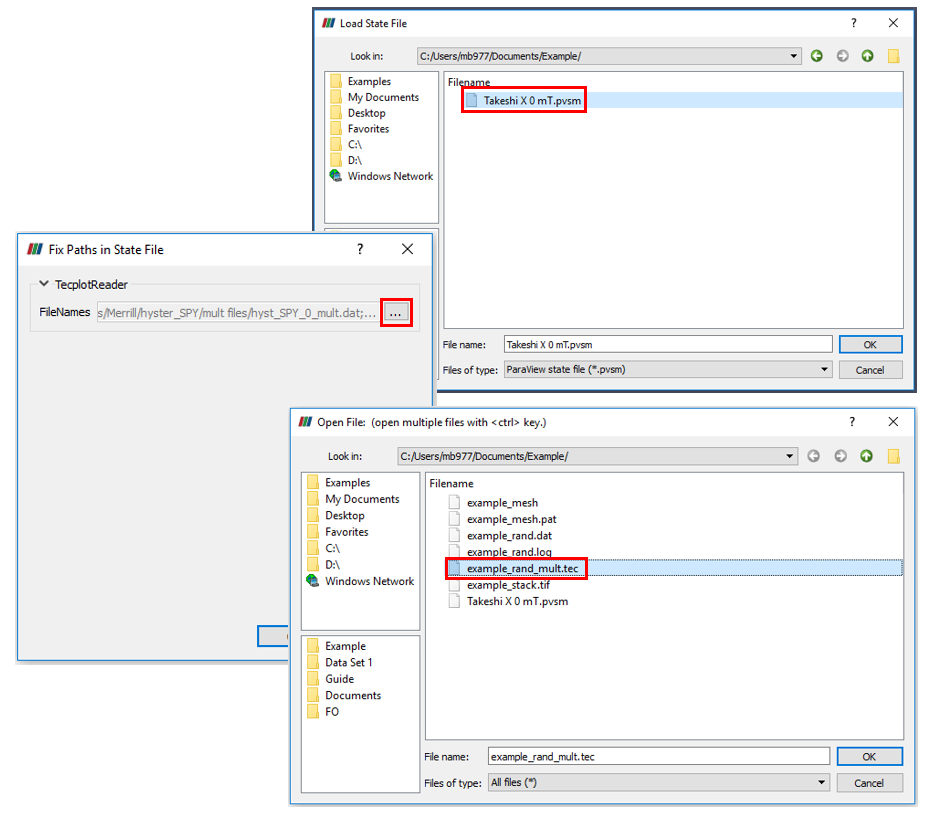Viewport: 929px width, 813px height.
Task: Click the navigate up arrow in Load State File
Action: pos(867,56)
